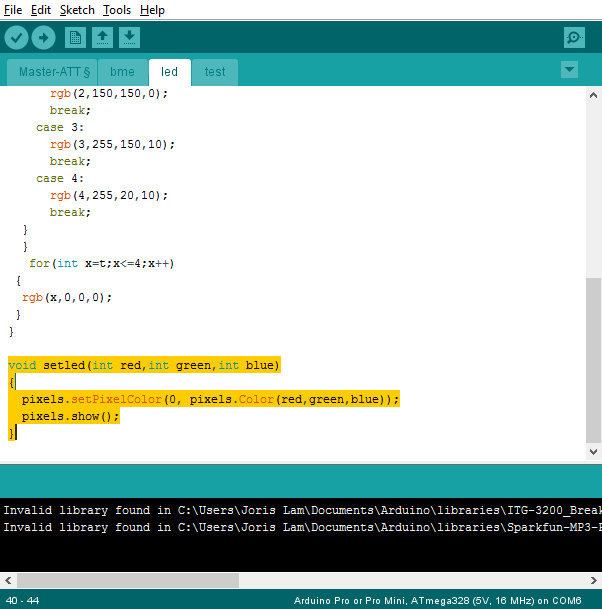
Task: Open the Sketch menu
Action: point(77,10)
